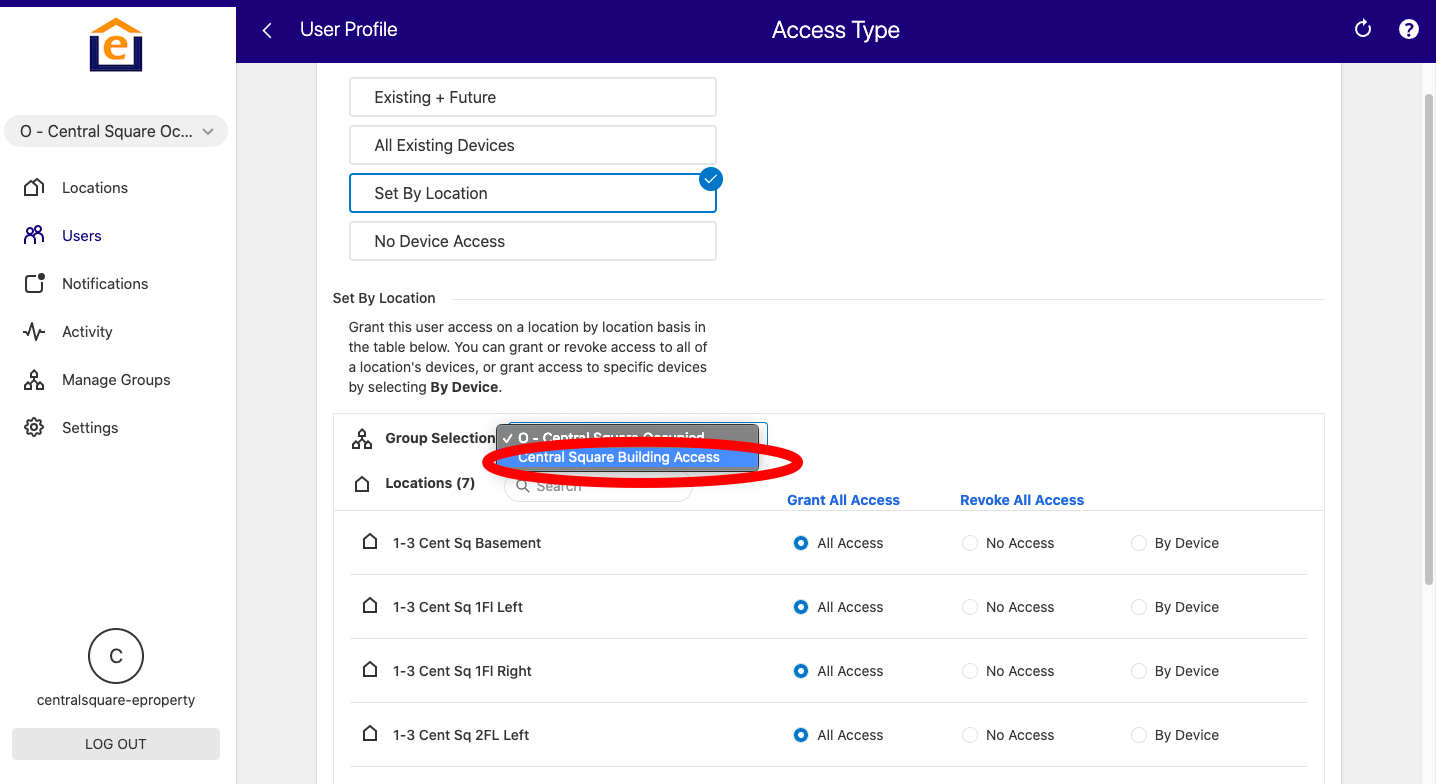This screenshot has width=1436, height=784.
Task: Choose O - Central Square Occupied dropdown option
Action: coord(627,437)
